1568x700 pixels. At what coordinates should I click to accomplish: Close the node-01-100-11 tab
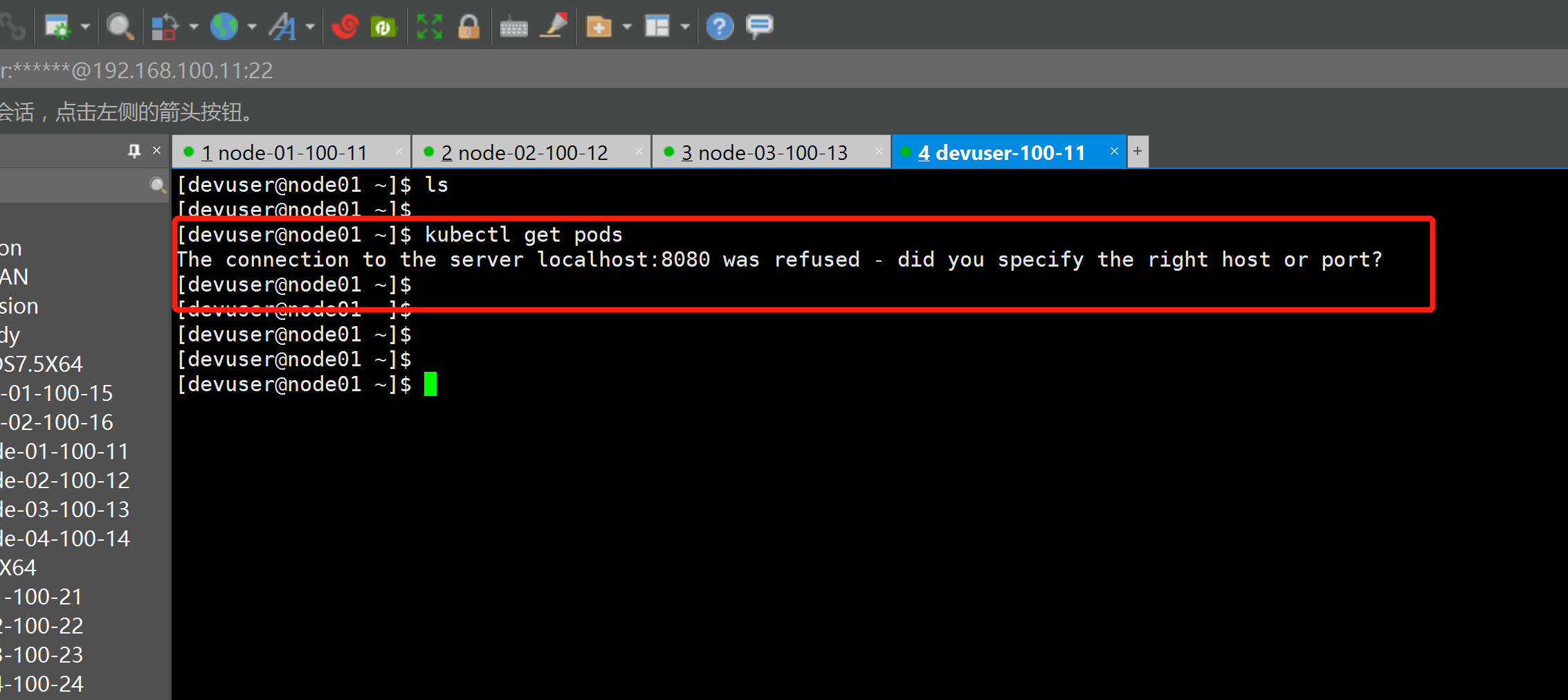pos(399,151)
